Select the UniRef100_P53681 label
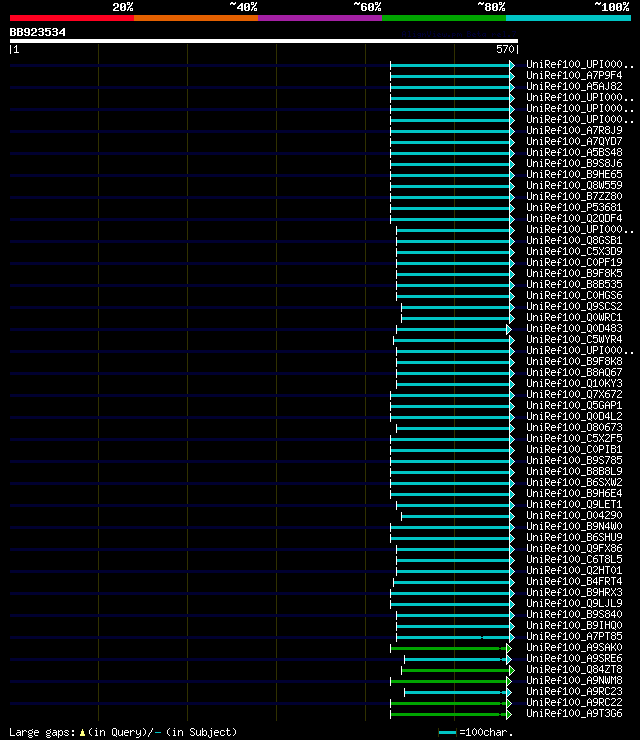Viewport: 640px width, 740px height. (574, 208)
